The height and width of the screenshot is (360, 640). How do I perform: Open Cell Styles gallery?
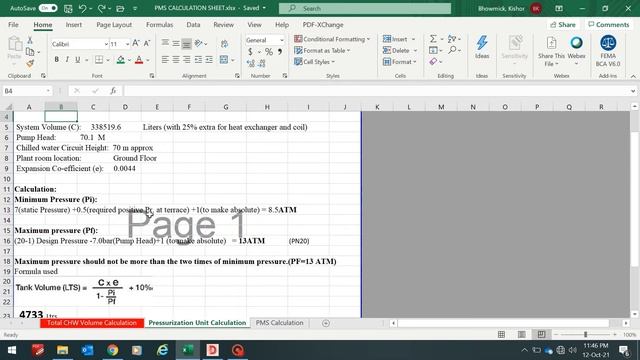pyautogui.click(x=315, y=62)
